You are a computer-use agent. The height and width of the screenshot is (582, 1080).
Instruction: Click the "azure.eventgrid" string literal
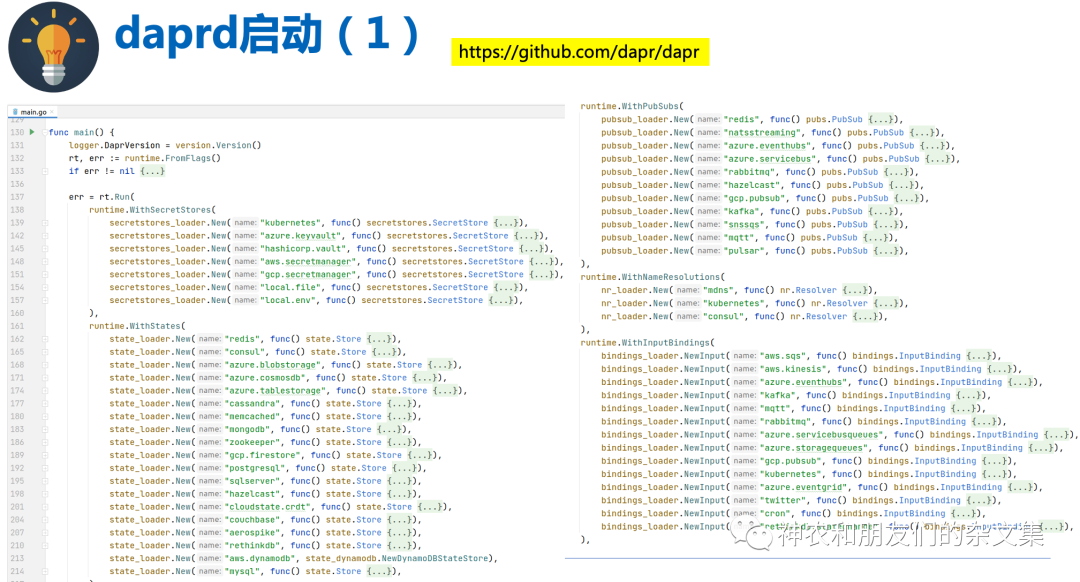[x=804, y=487]
